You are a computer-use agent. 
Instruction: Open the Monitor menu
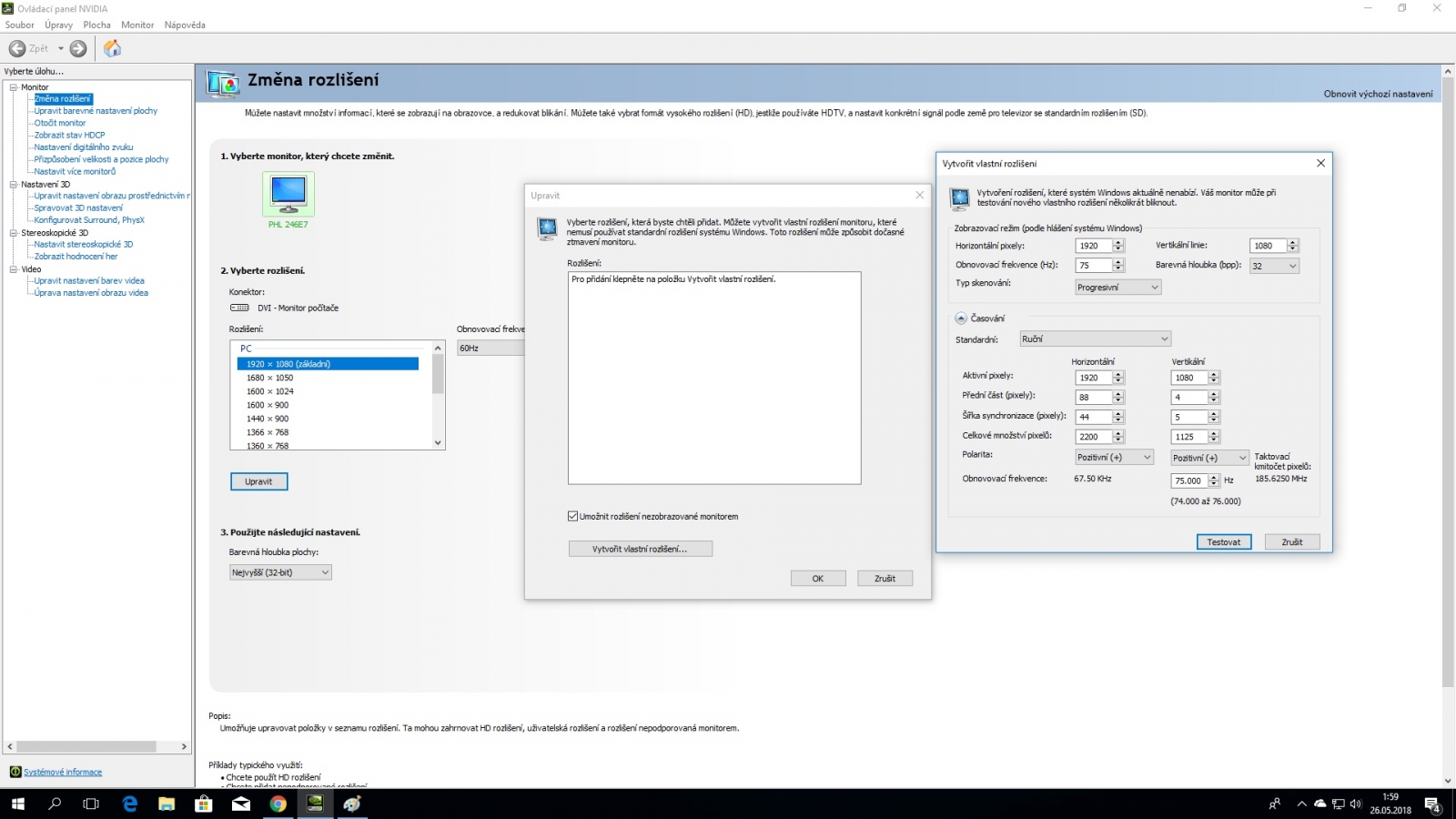(137, 25)
